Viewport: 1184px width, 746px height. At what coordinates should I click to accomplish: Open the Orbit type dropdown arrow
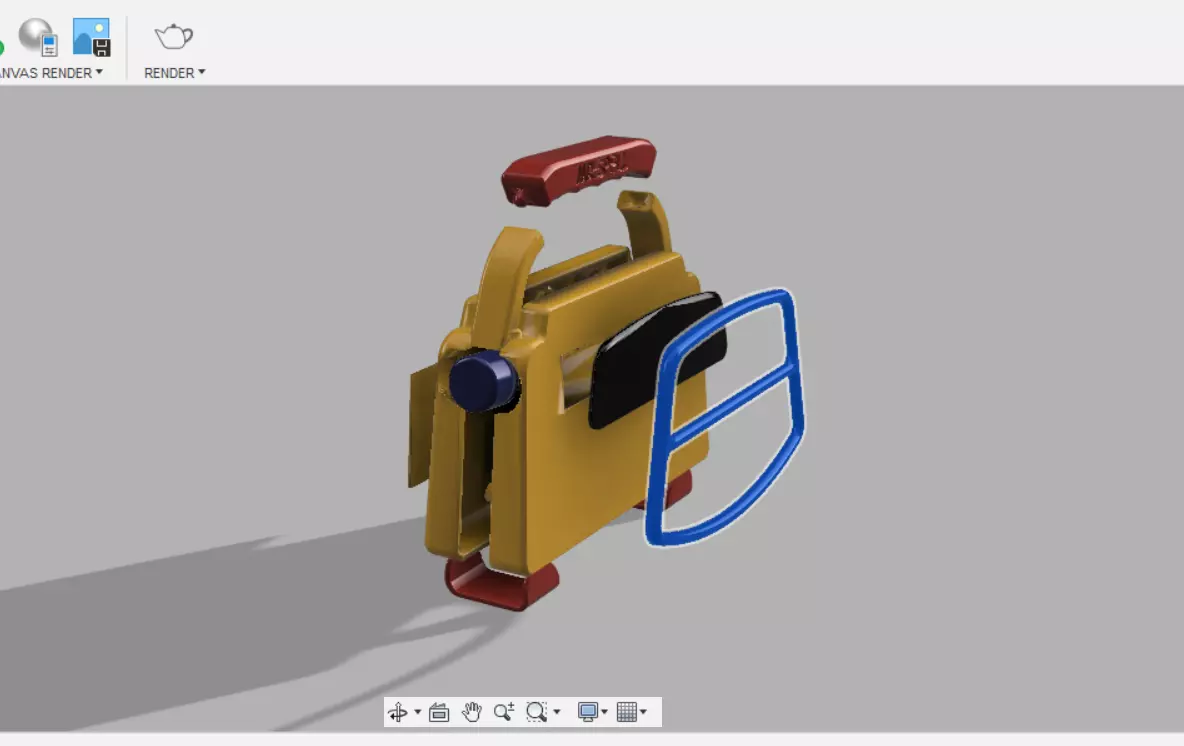point(418,712)
